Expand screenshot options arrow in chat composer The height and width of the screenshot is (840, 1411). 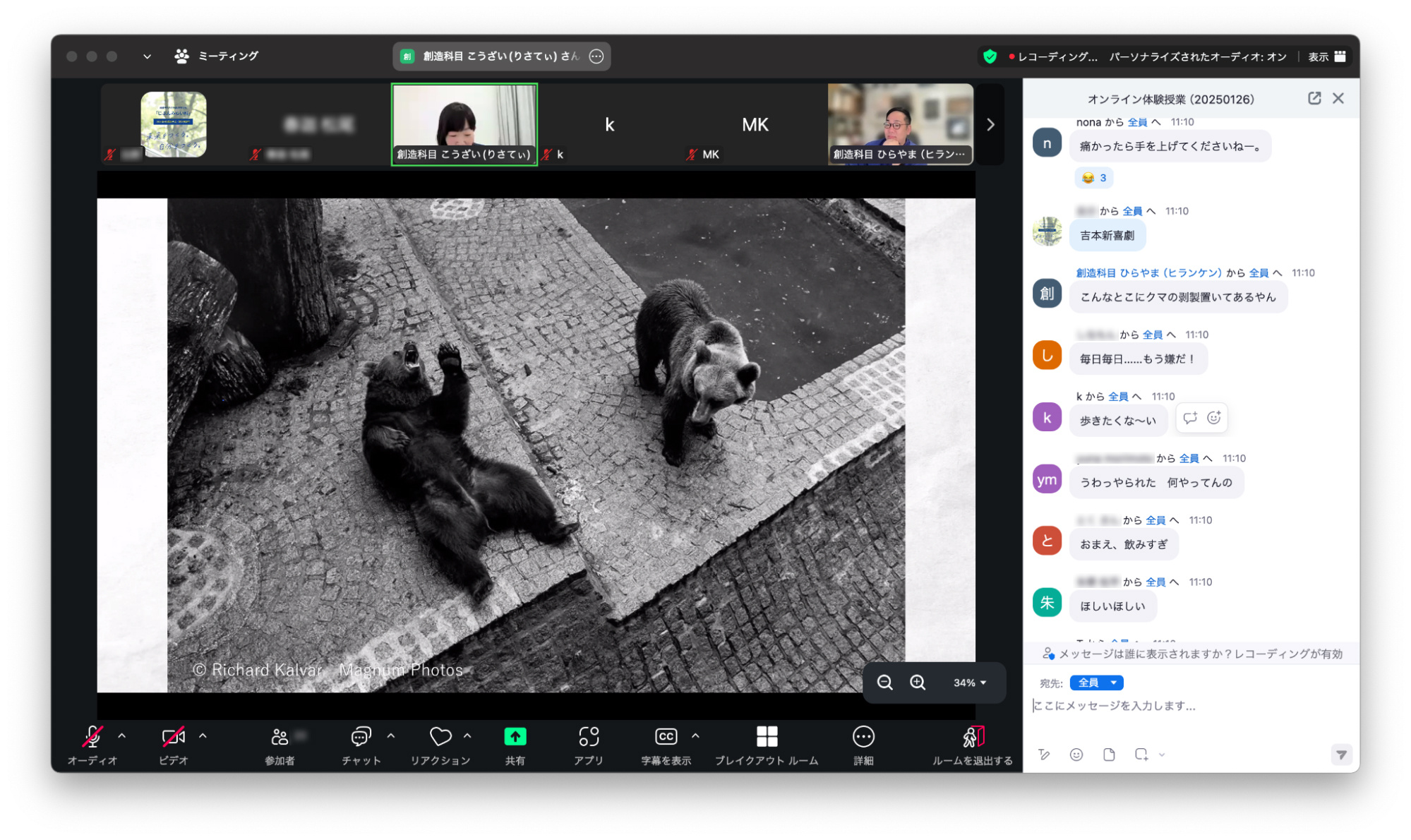click(1162, 755)
